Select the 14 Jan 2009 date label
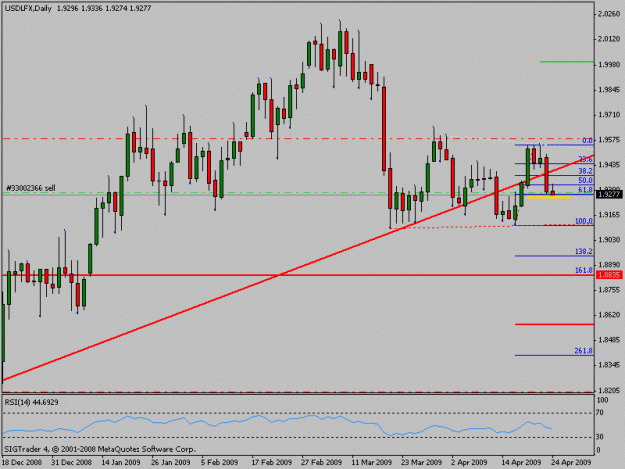The image size is (625, 469). [x=121, y=463]
